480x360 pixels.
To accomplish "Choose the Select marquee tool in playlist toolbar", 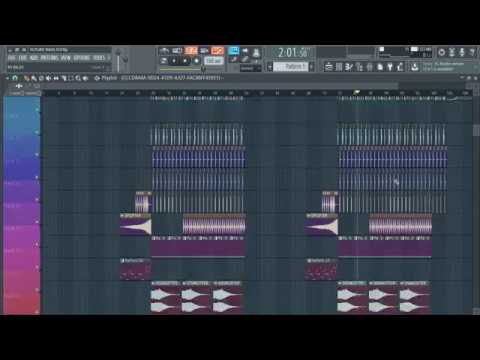I will (70, 78).
